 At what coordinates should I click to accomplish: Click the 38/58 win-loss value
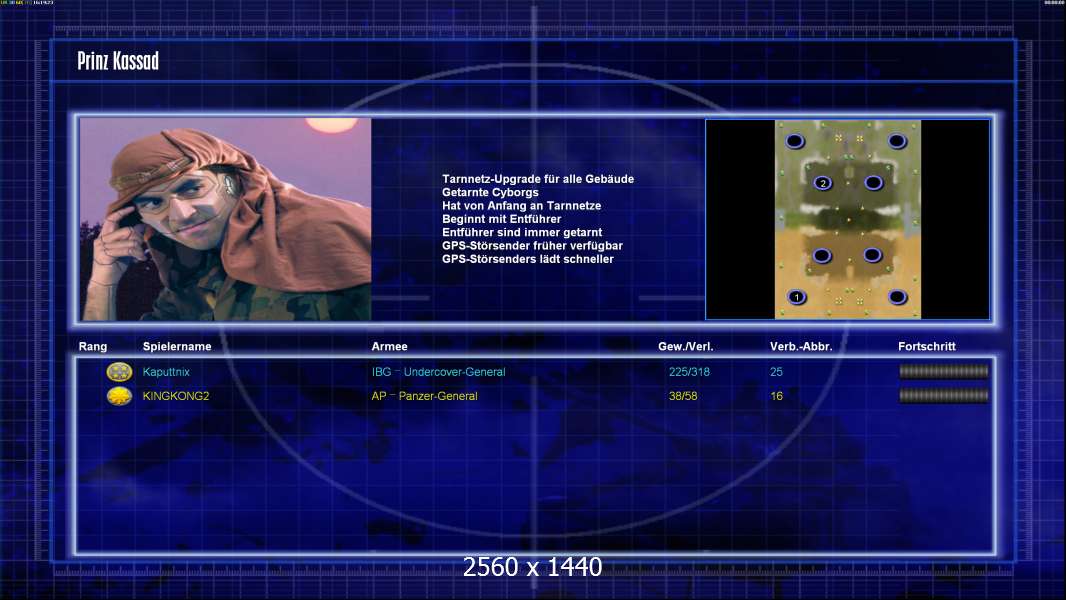(683, 396)
